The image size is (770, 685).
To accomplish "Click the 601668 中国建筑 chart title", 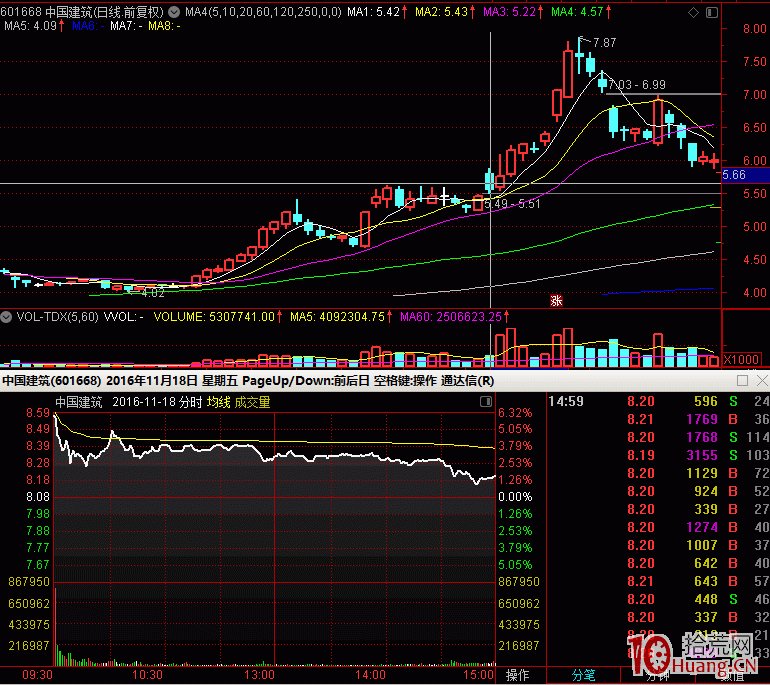I will coord(82,12).
